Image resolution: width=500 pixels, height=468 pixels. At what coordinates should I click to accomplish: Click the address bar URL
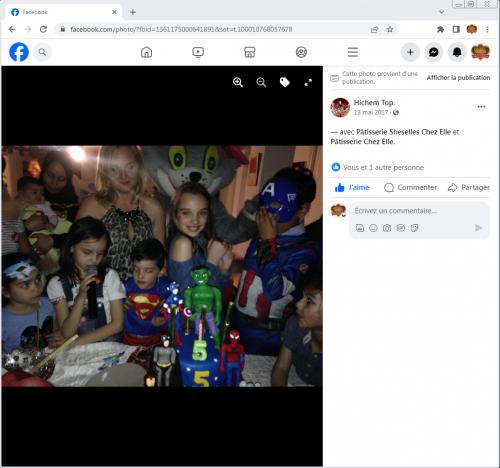tap(181, 29)
